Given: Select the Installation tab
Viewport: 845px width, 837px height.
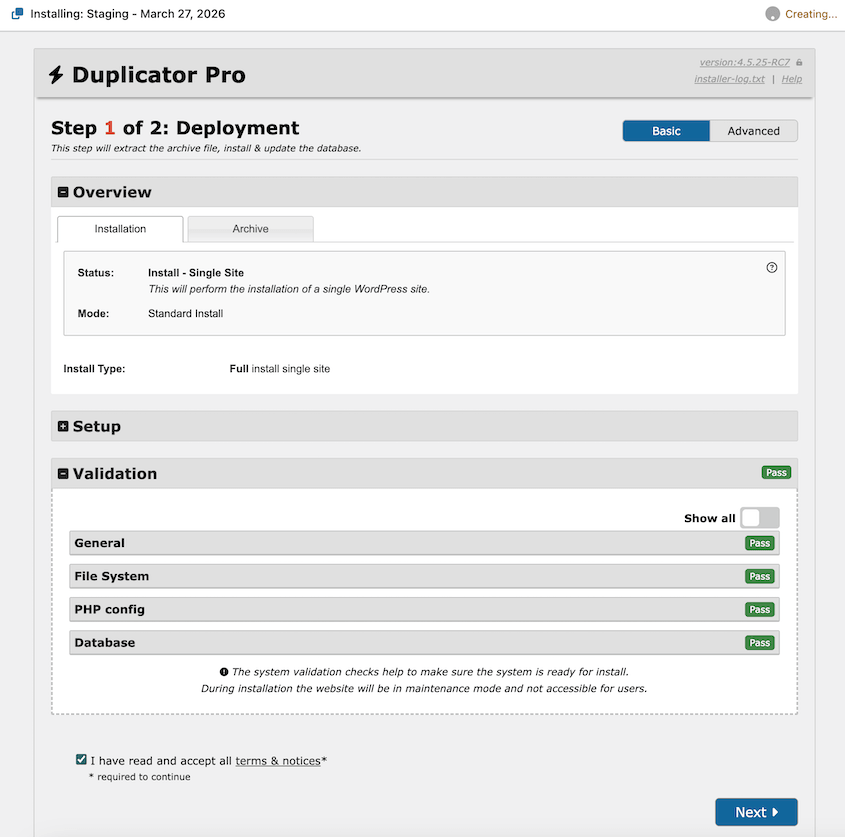Looking at the screenshot, I should point(120,229).
